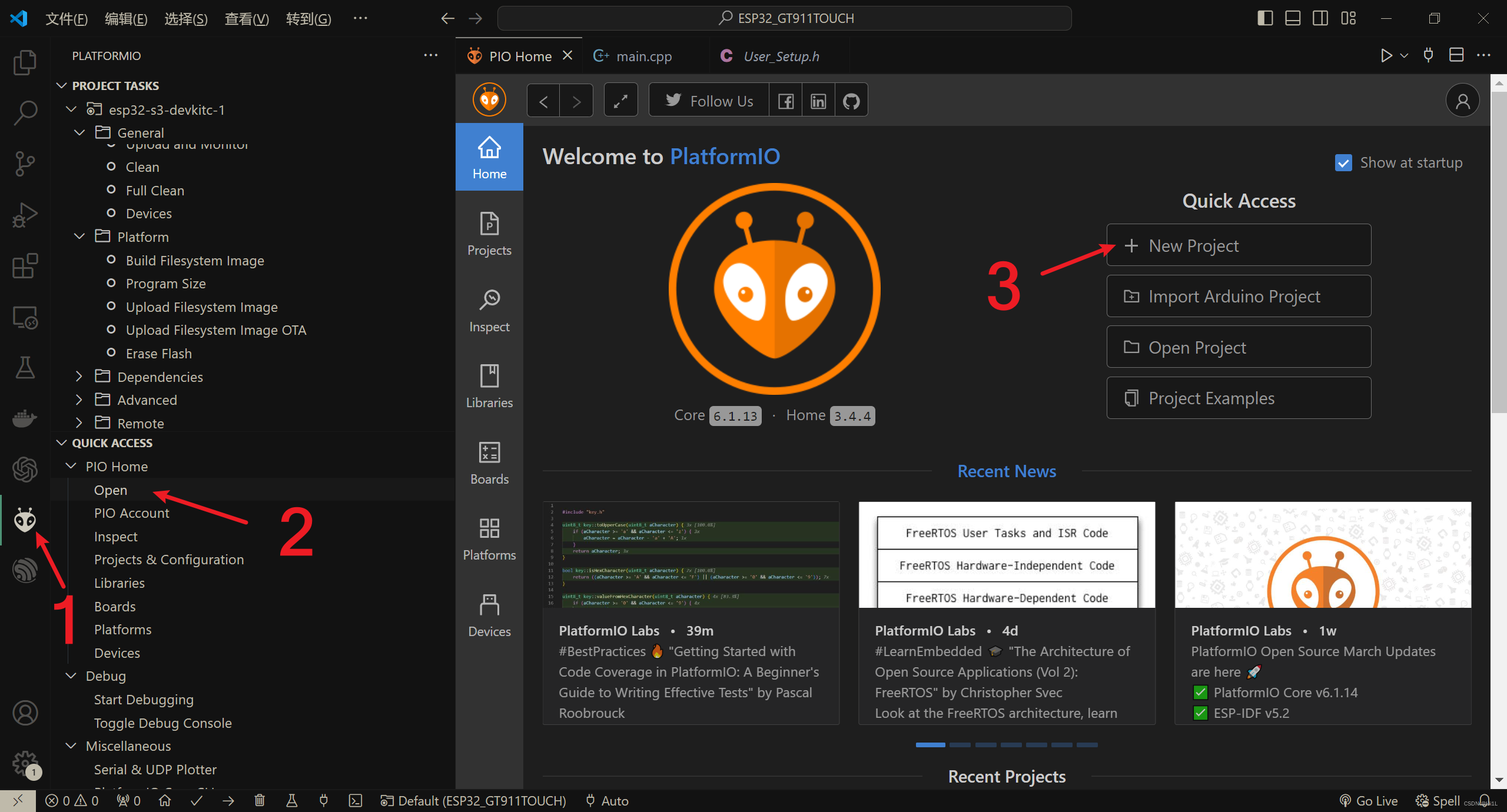Click the trash clean icon in status bar
Viewport: 1507px width, 812px height.
pos(260,801)
